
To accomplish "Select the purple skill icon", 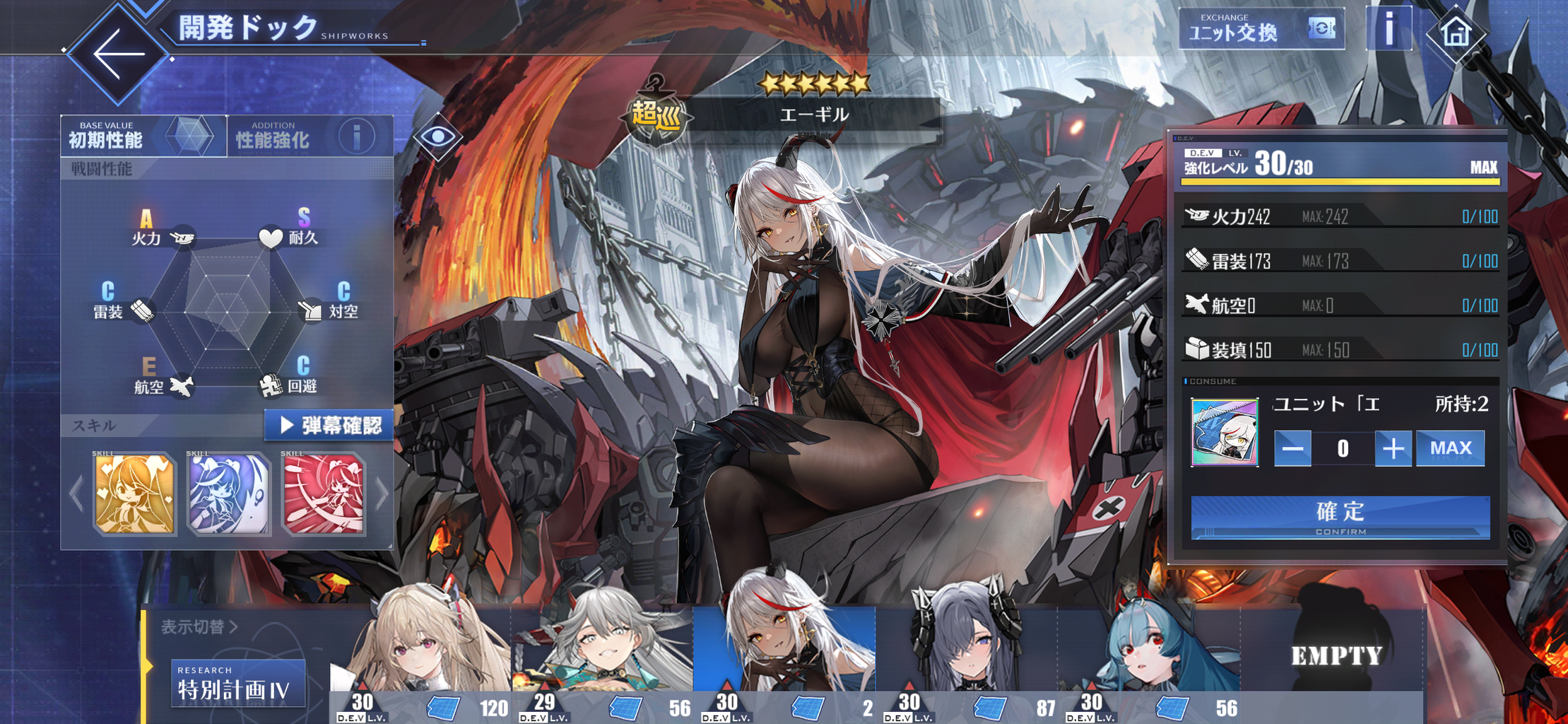I will (x=228, y=494).
